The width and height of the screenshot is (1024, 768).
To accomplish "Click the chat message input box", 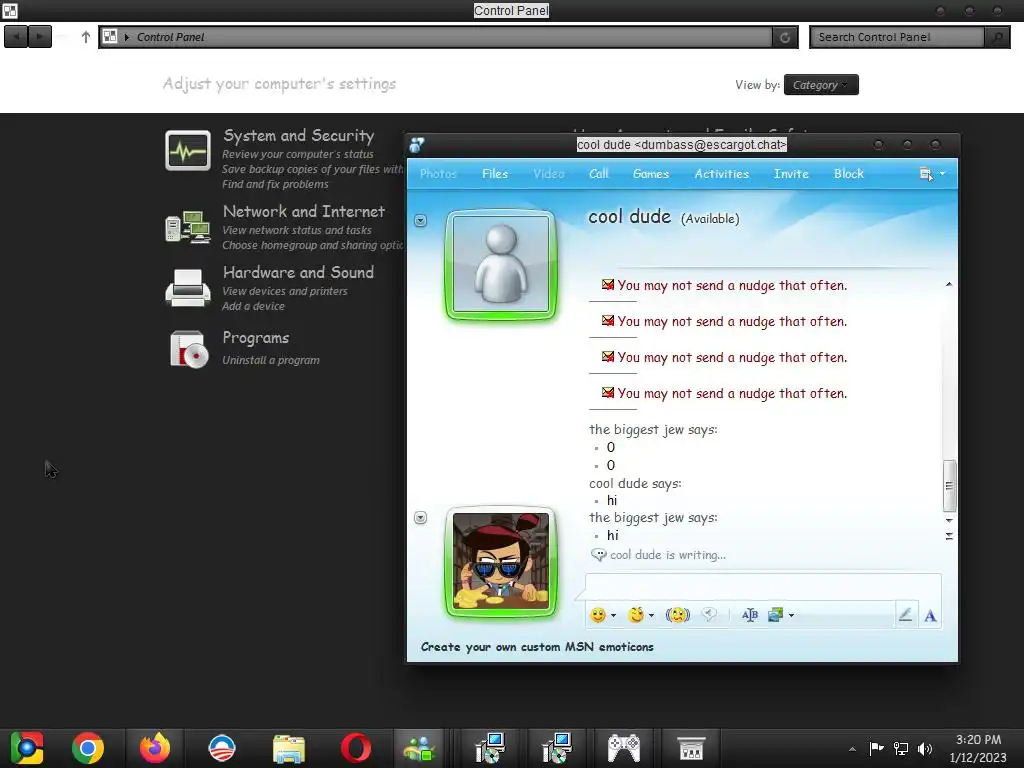I will pos(763,586).
